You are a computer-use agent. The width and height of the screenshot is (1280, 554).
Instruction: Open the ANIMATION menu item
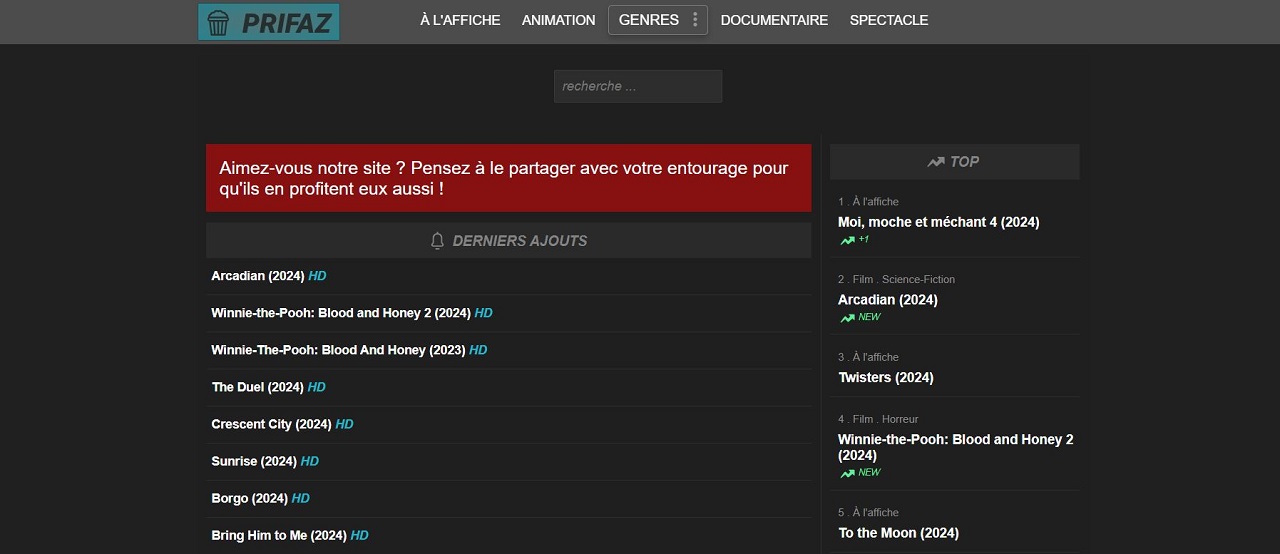[558, 20]
